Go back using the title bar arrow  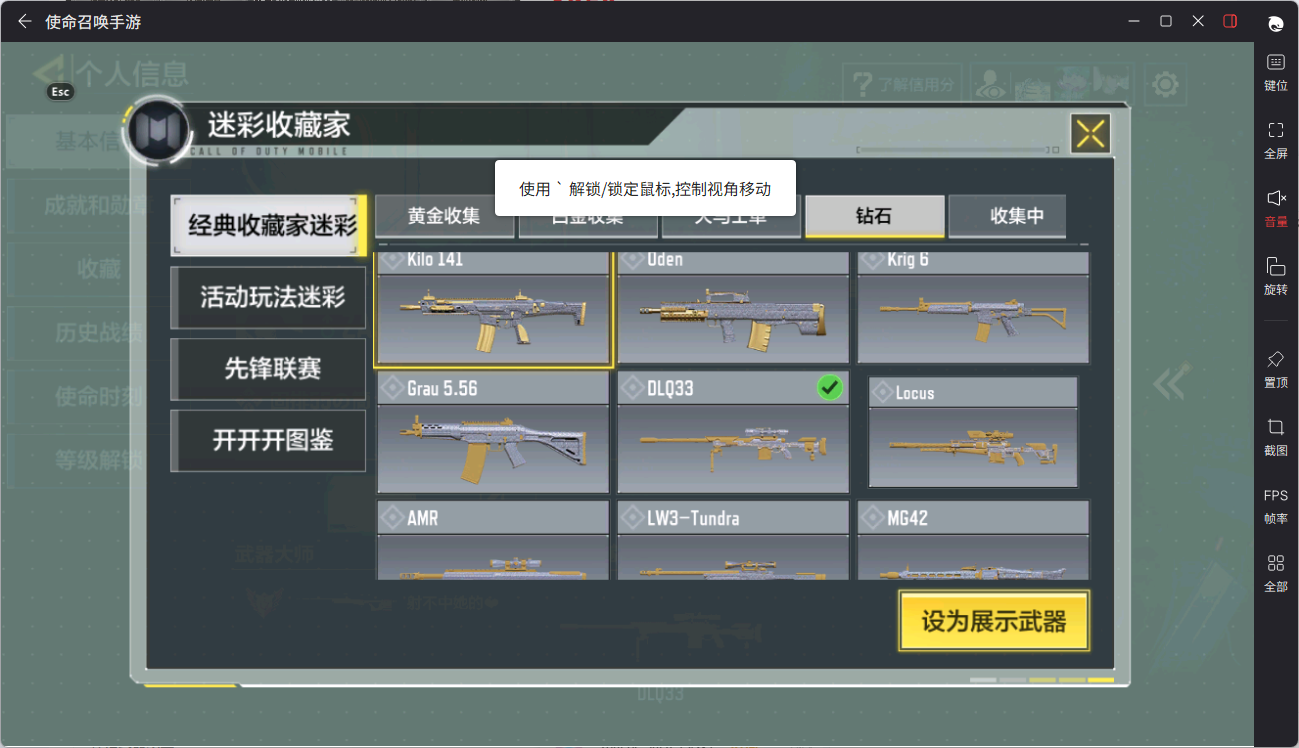(25, 21)
